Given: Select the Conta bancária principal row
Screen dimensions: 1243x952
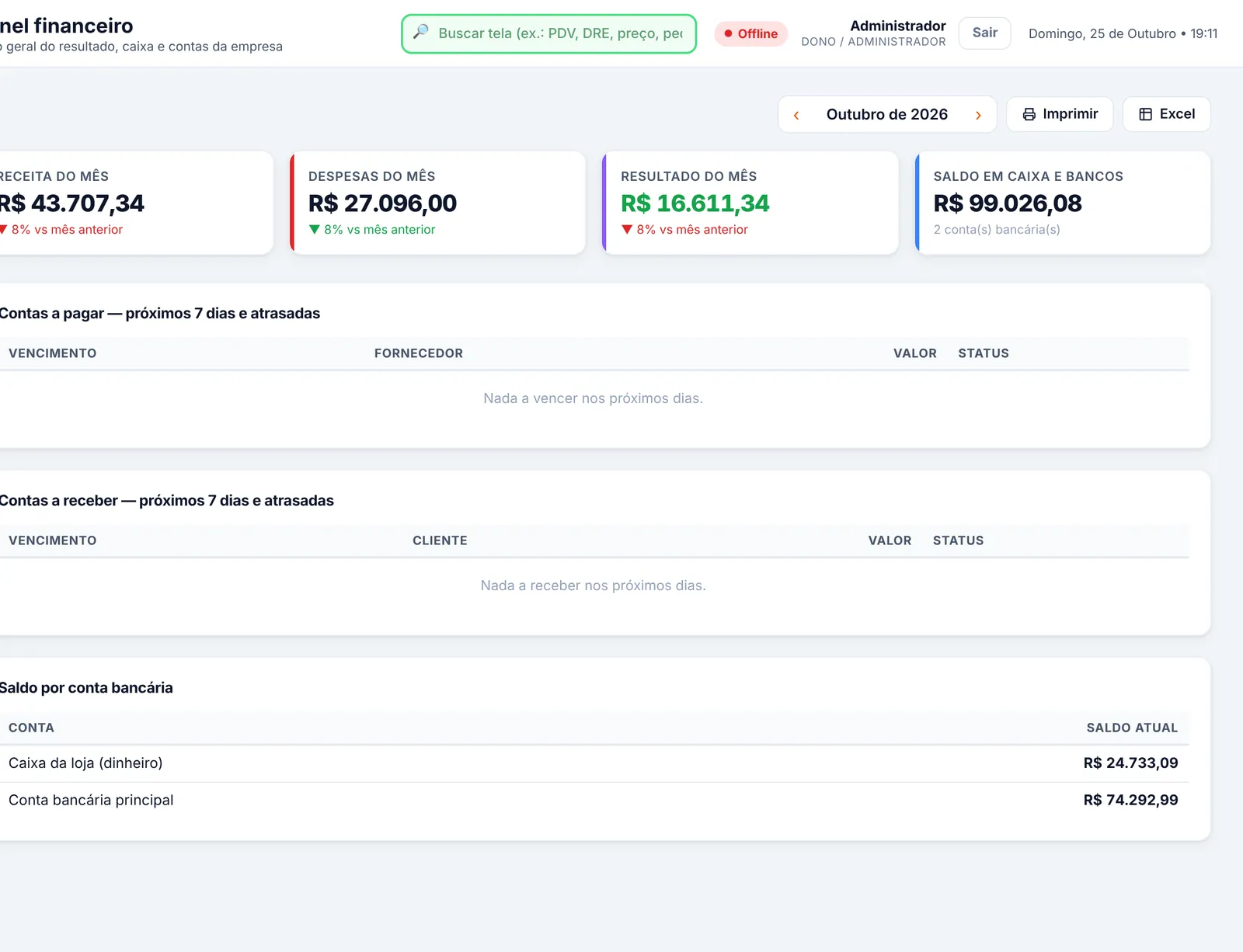Looking at the screenshot, I should (594, 801).
